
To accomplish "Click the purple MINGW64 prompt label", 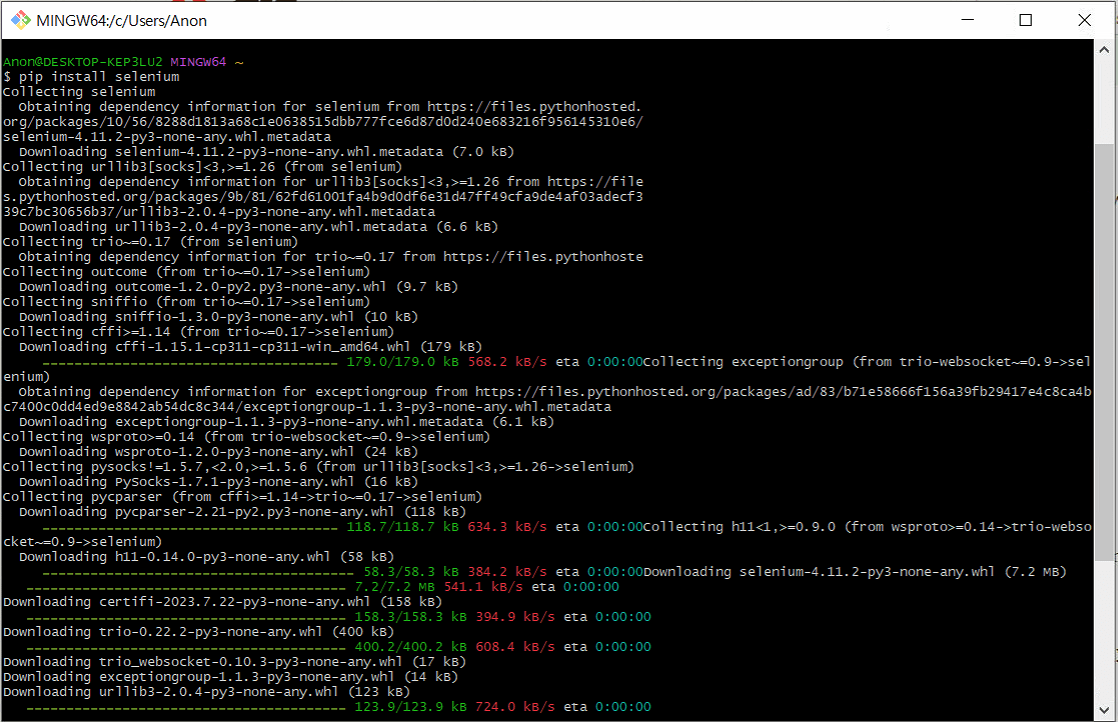I will pos(199,62).
